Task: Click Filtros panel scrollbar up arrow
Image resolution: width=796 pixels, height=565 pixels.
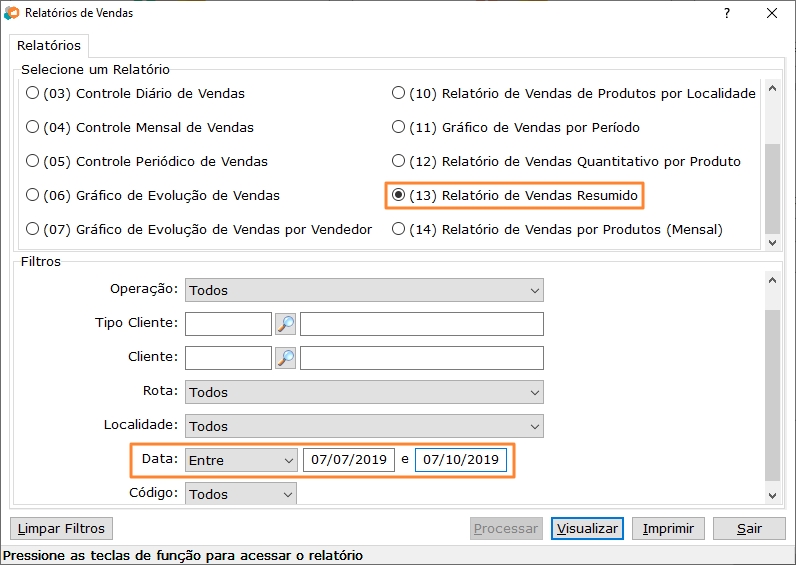Action: pyautogui.click(x=773, y=280)
